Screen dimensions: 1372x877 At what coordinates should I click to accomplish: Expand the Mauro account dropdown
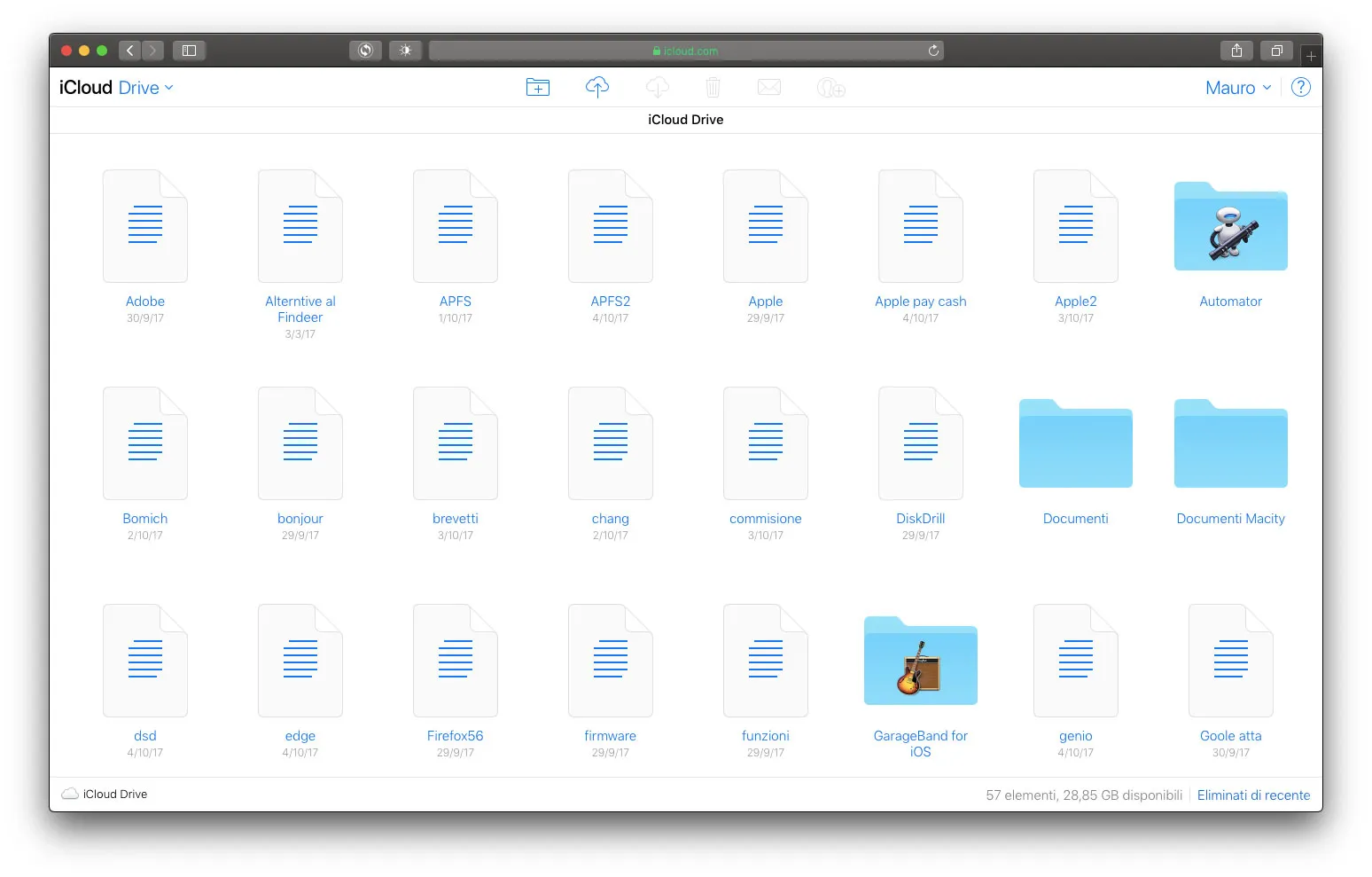click(x=1237, y=87)
